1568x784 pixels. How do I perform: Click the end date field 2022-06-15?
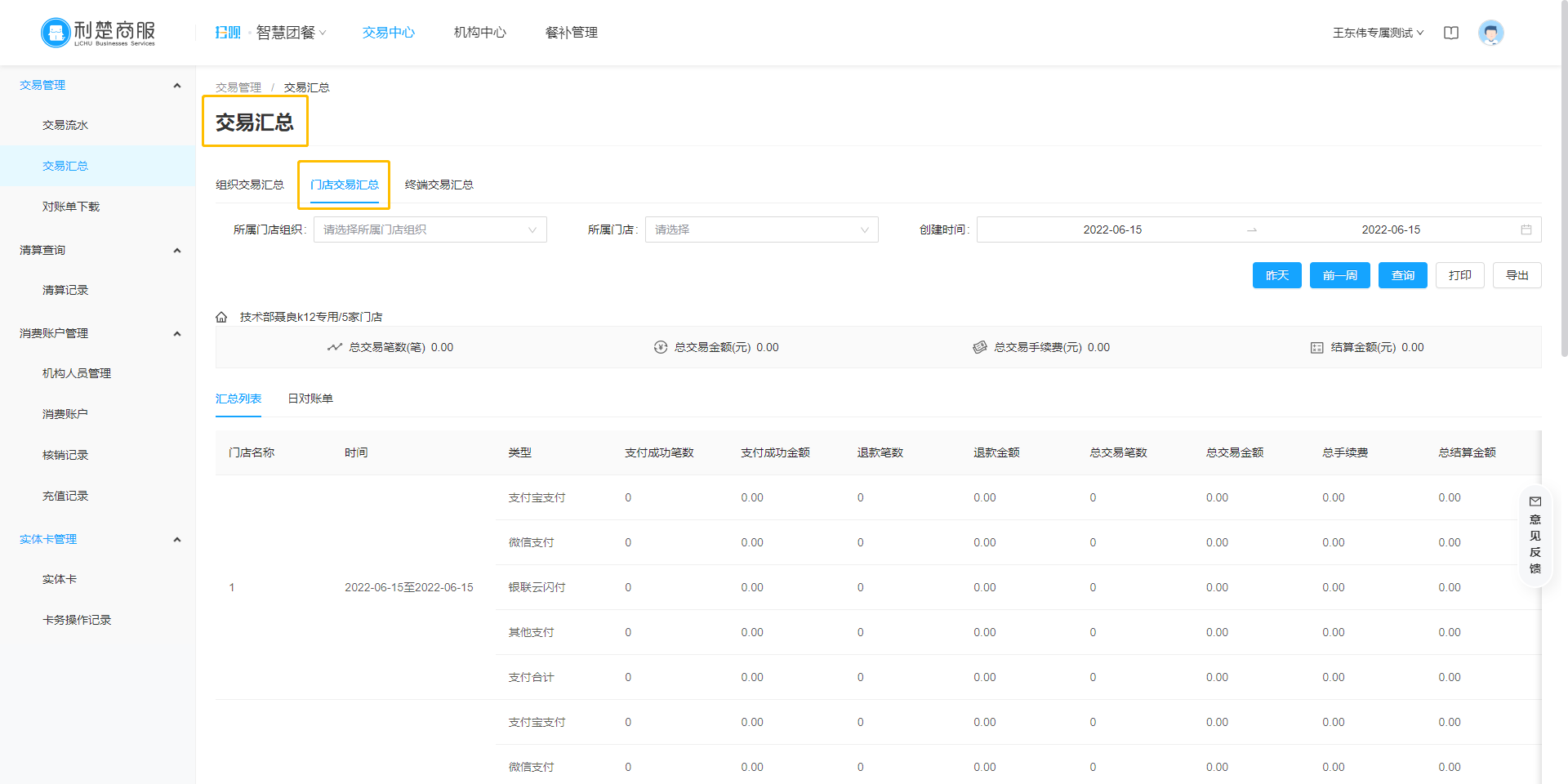[x=1391, y=229]
